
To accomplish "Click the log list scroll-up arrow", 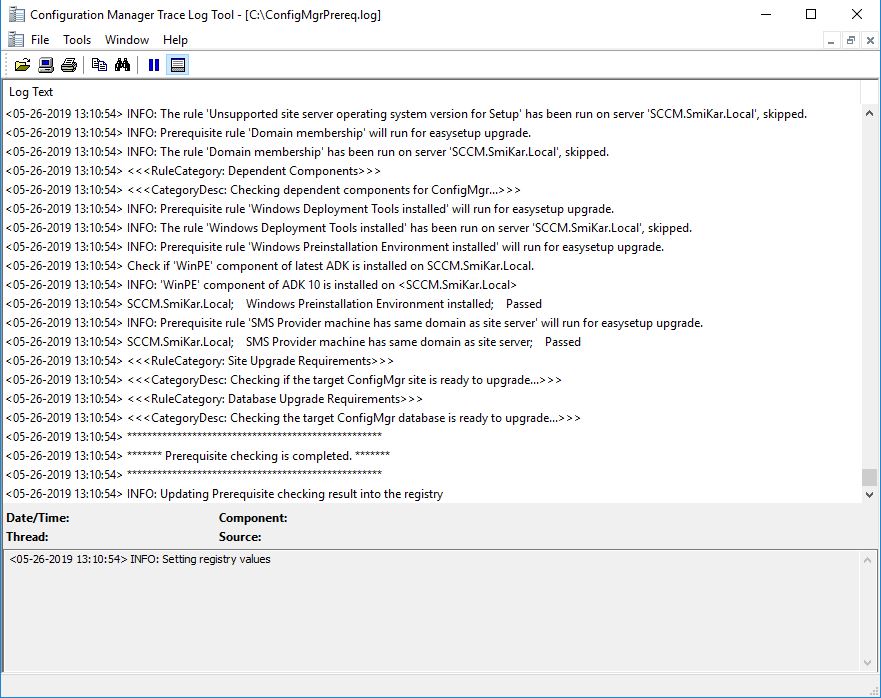I will (869, 113).
